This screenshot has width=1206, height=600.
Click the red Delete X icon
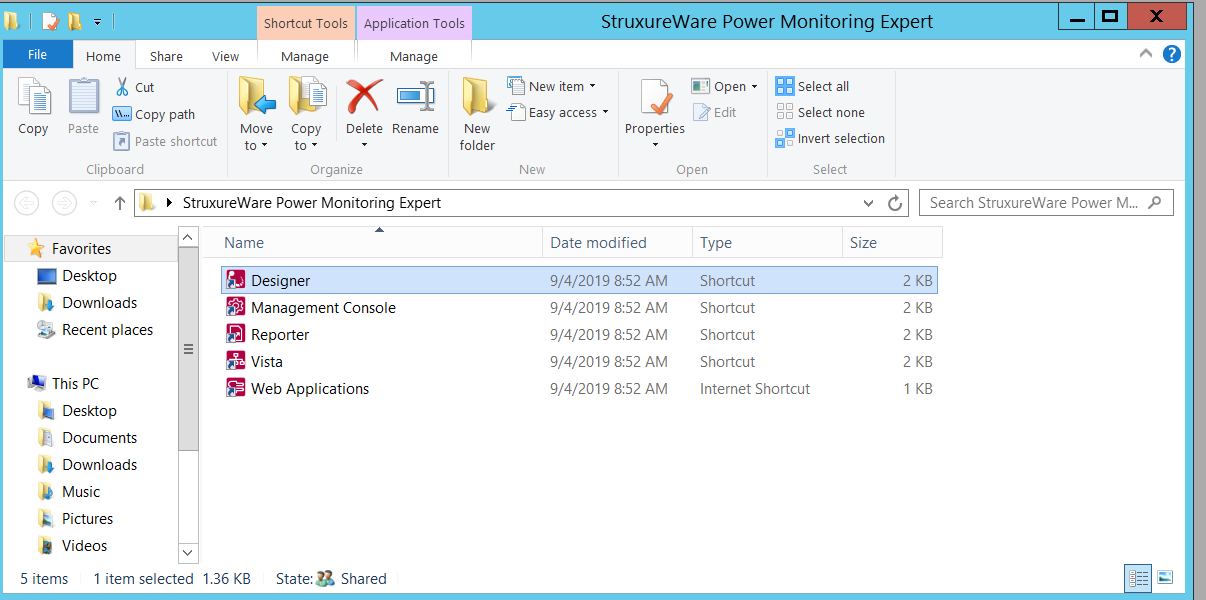pos(364,97)
